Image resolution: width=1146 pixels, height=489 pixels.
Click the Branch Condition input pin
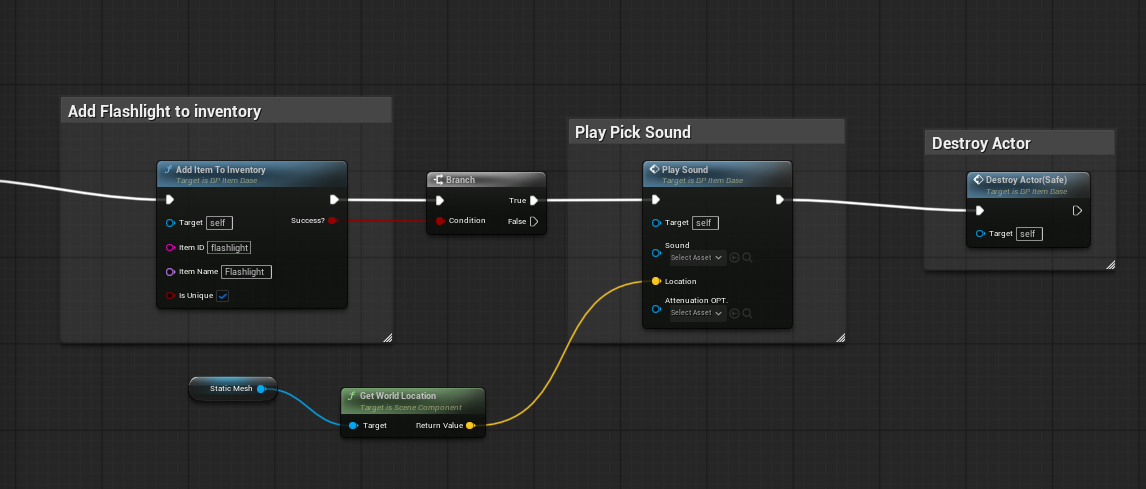pos(440,221)
